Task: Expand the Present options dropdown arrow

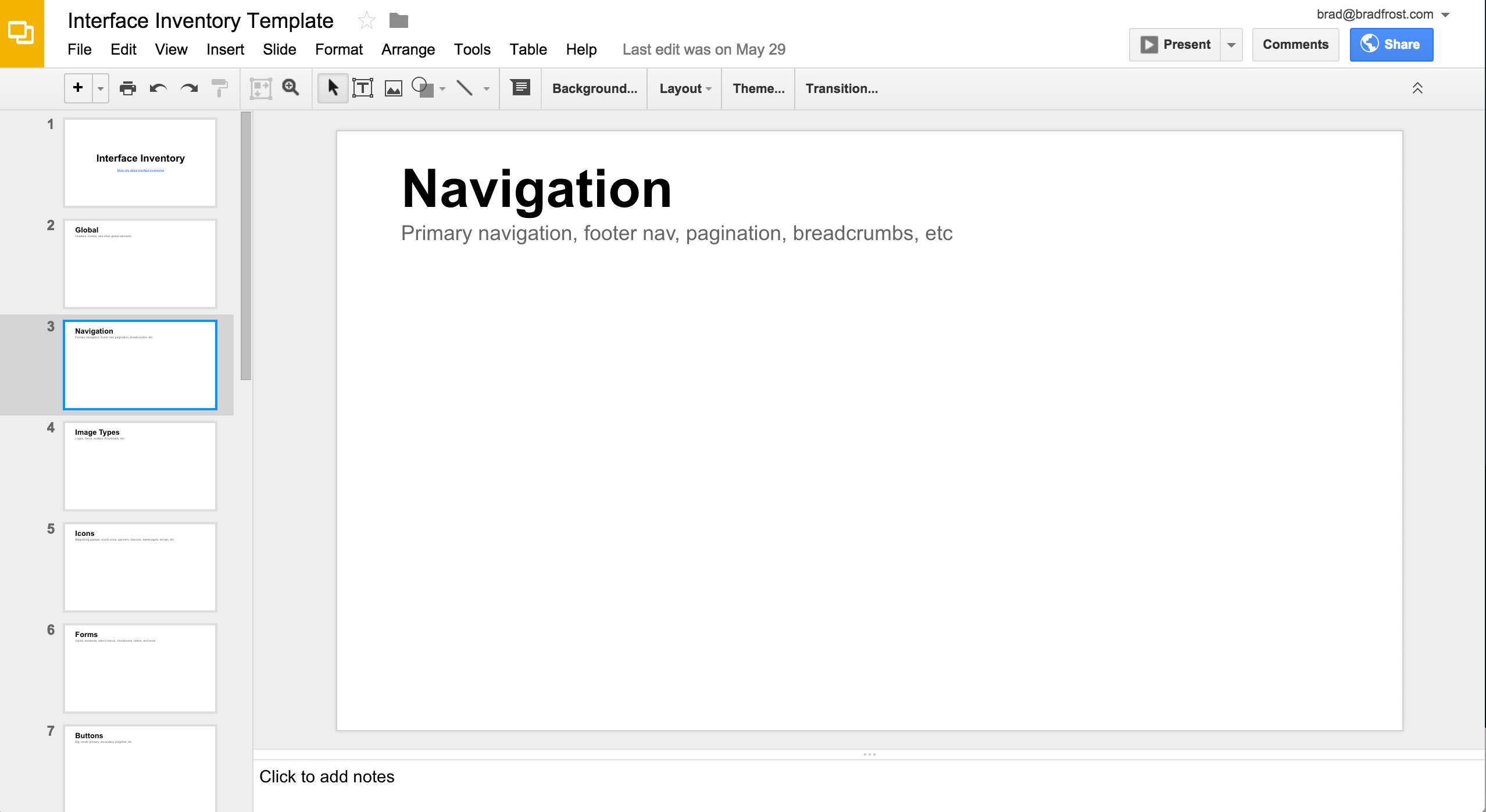Action: coord(1231,45)
